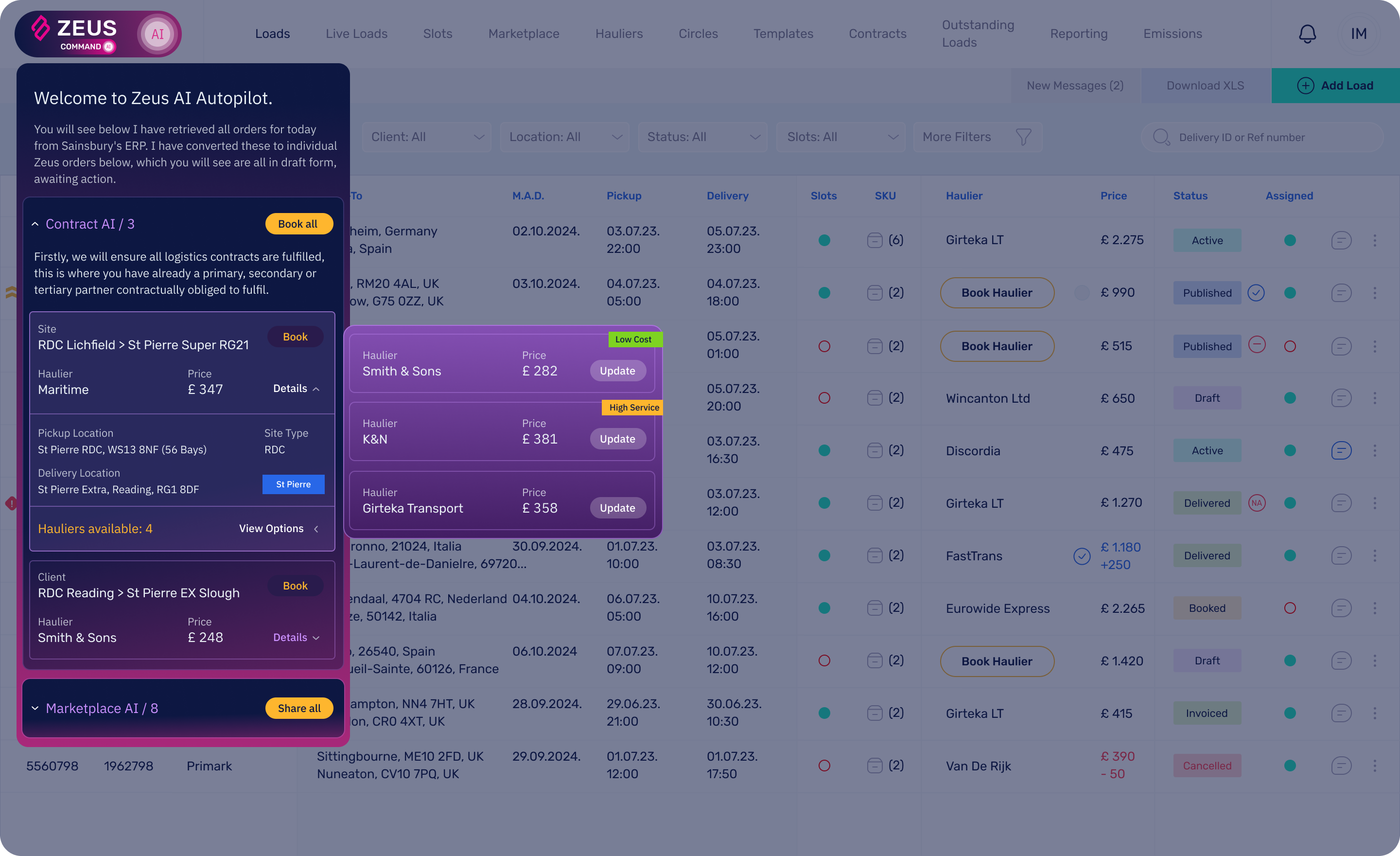This screenshot has height=856, width=1400.
Task: Toggle assigned dot on Eurowide Express row
Action: click(1290, 608)
